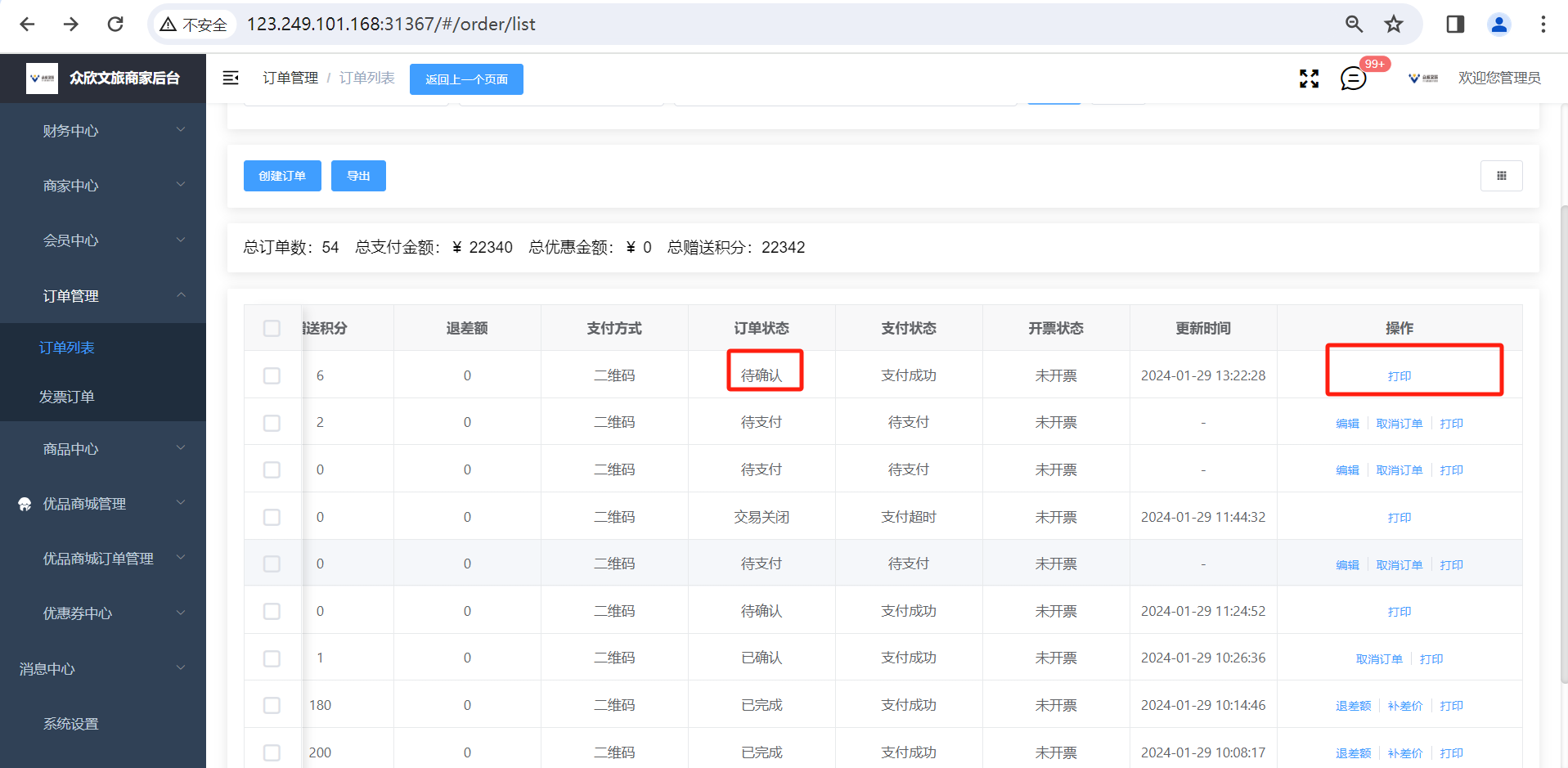Open the browser three-dot menu
The height and width of the screenshot is (768, 1568).
1543,25
